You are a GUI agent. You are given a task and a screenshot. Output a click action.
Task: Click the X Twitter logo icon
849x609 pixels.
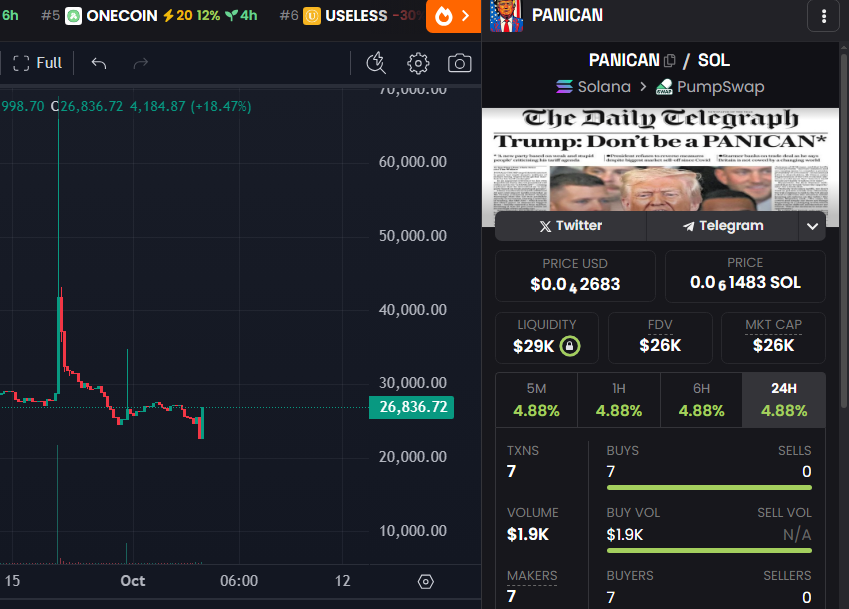point(545,226)
